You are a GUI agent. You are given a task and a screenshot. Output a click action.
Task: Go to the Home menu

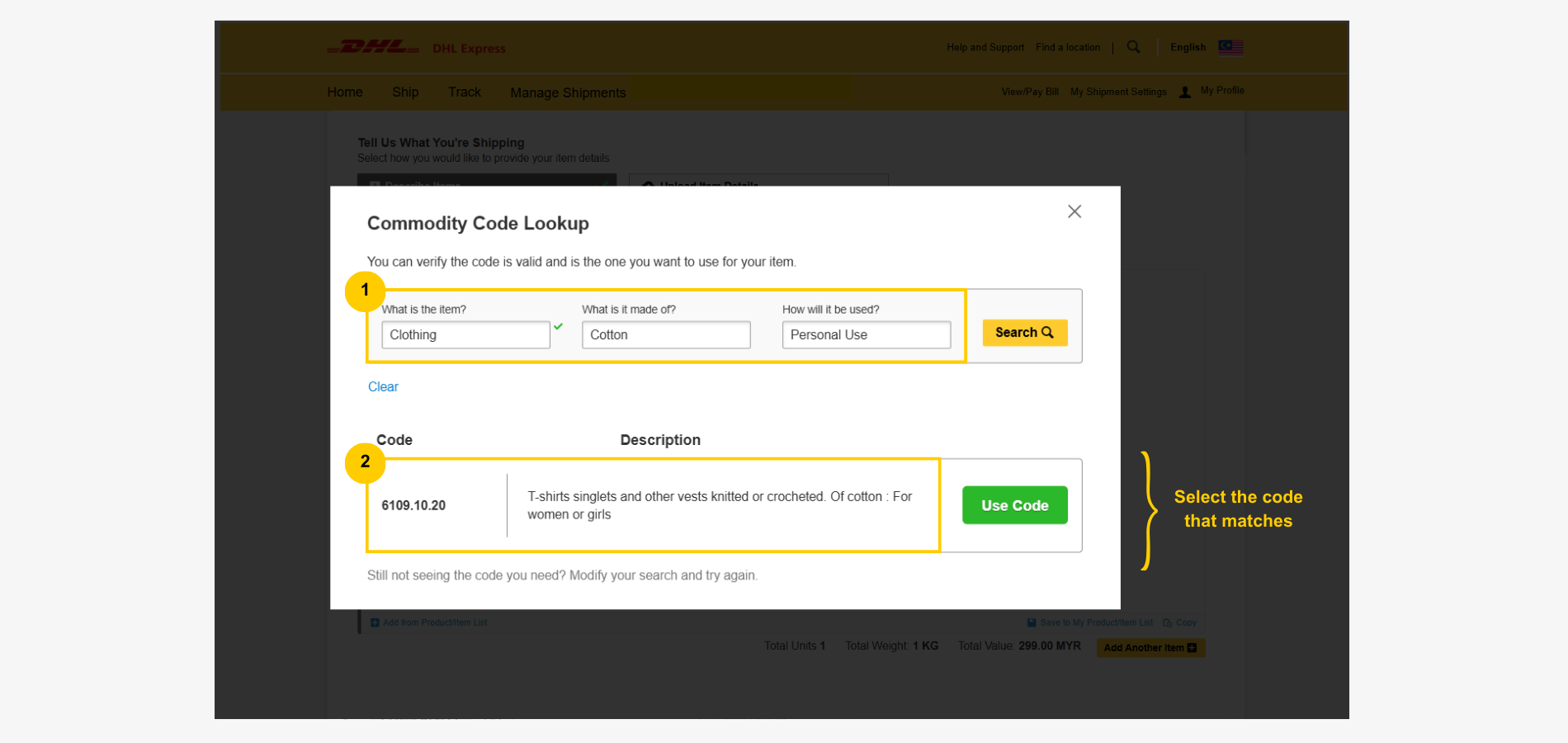pyautogui.click(x=345, y=92)
